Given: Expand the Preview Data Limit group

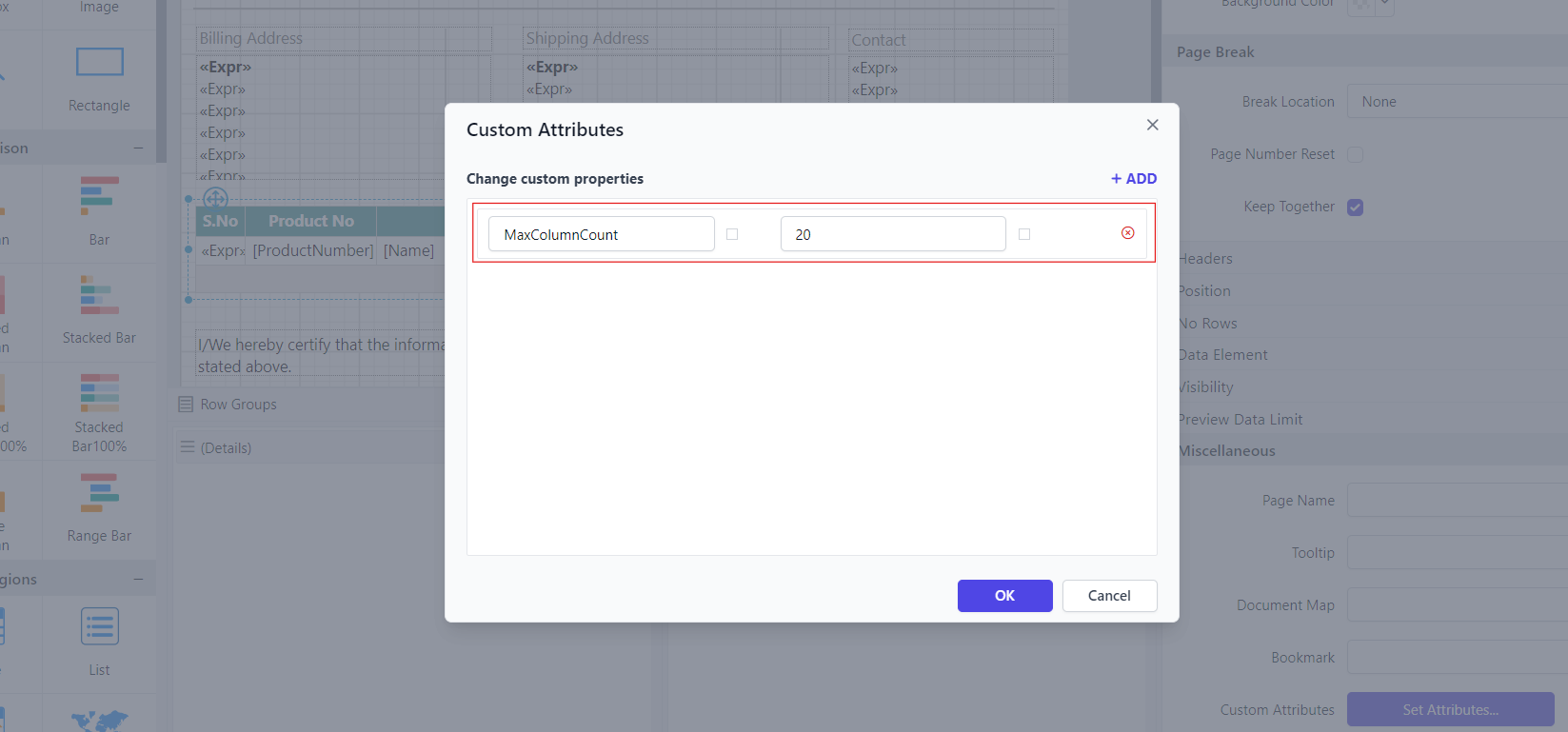Looking at the screenshot, I should point(1240,420).
